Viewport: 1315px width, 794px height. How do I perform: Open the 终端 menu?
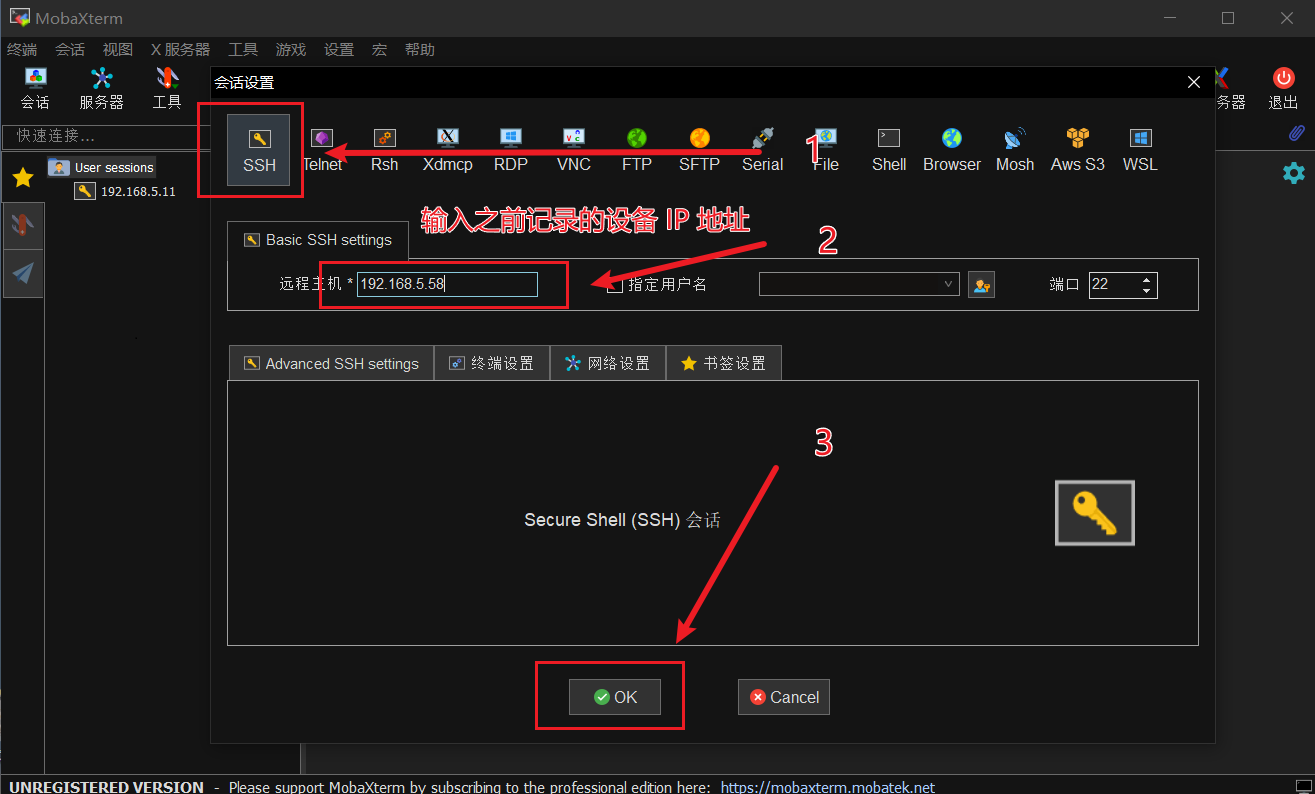coord(22,50)
